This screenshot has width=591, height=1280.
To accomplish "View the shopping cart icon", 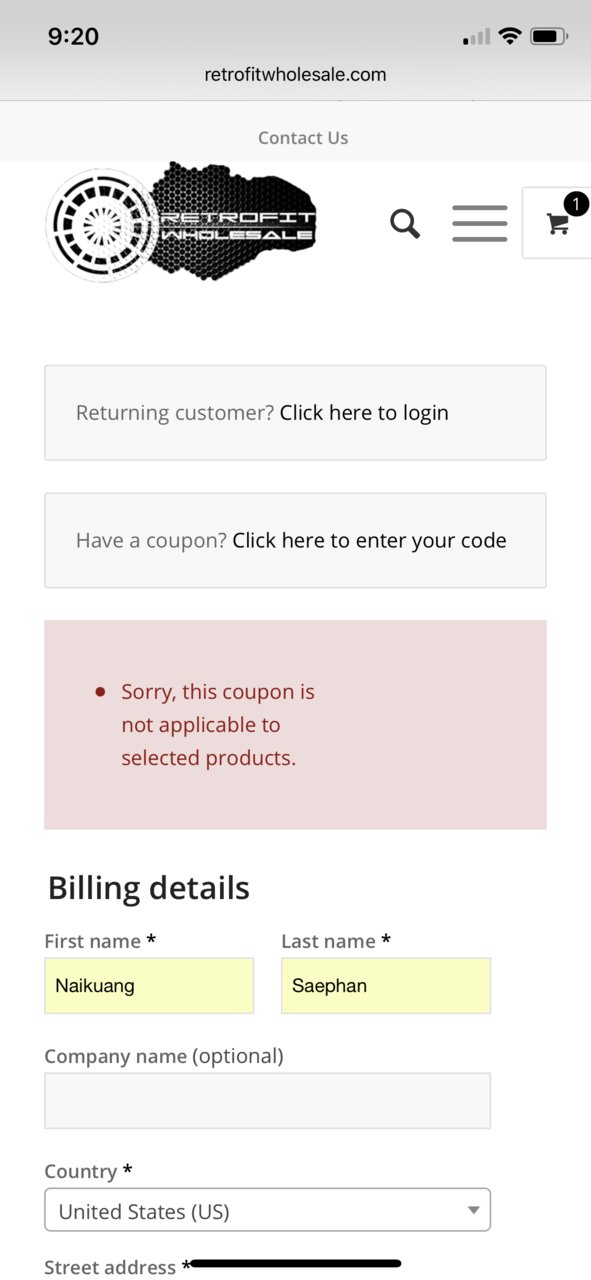I will [558, 224].
